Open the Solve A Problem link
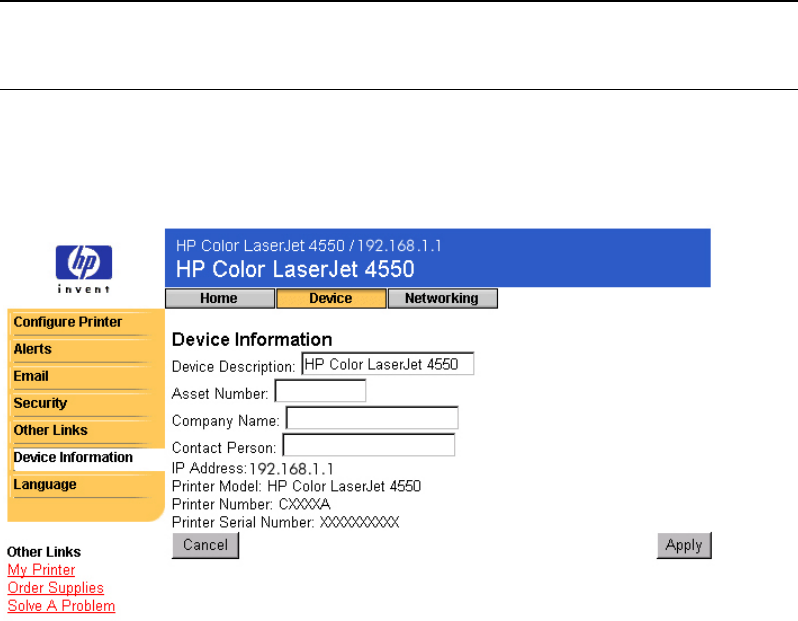 [61, 606]
